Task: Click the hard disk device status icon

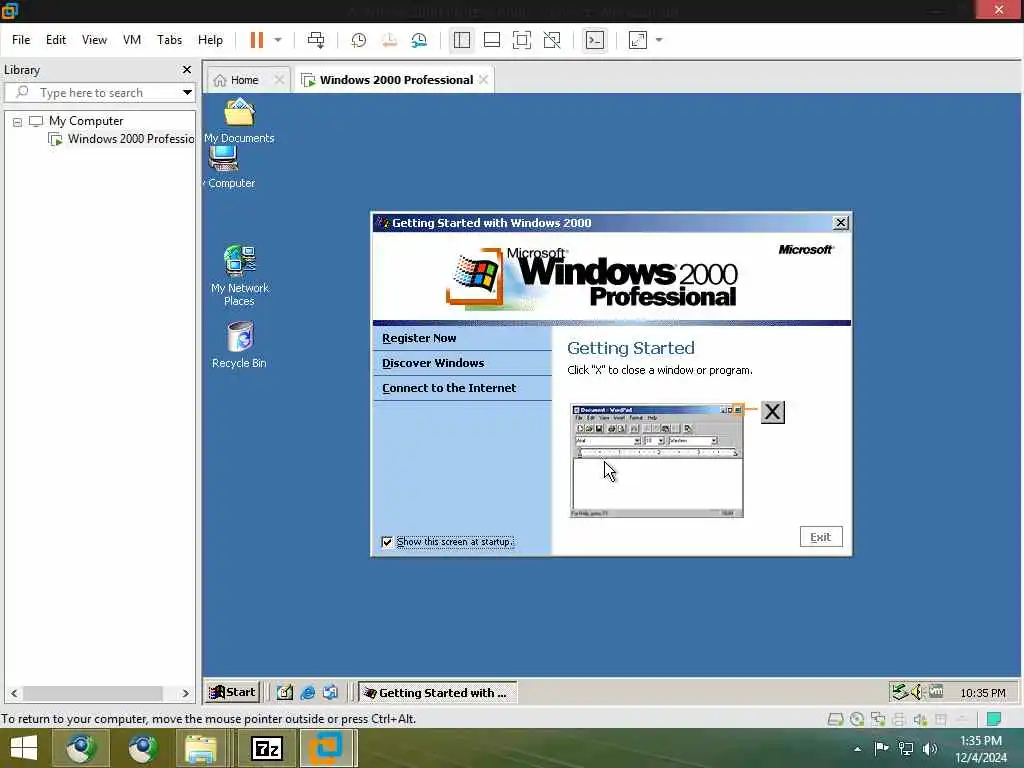Action: 835,720
